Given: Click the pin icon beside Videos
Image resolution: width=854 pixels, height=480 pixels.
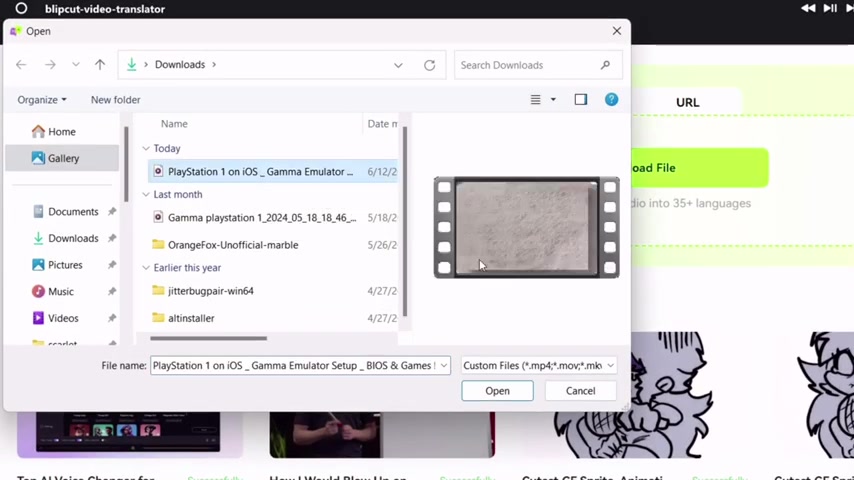Looking at the screenshot, I should point(112,319).
